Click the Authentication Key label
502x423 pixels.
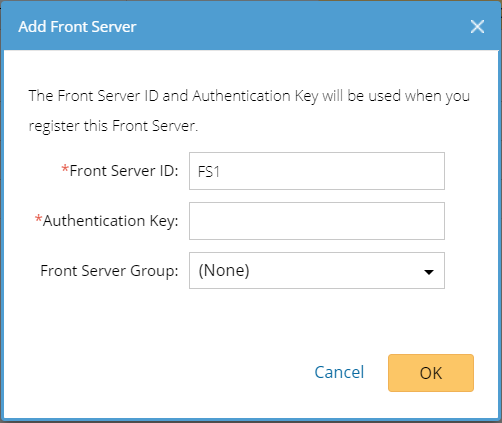[x=111, y=221]
